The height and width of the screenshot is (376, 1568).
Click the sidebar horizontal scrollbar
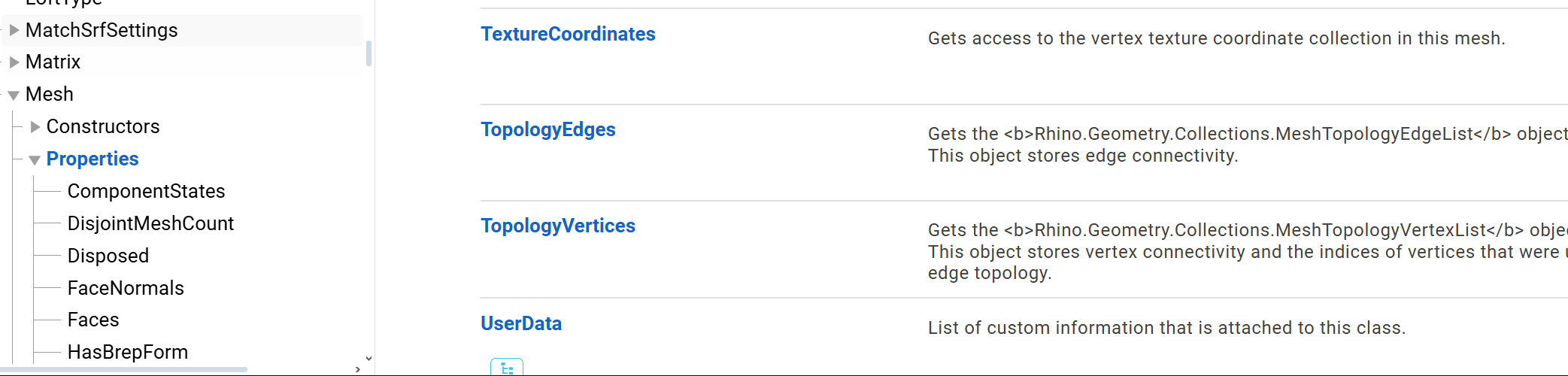tap(124, 369)
